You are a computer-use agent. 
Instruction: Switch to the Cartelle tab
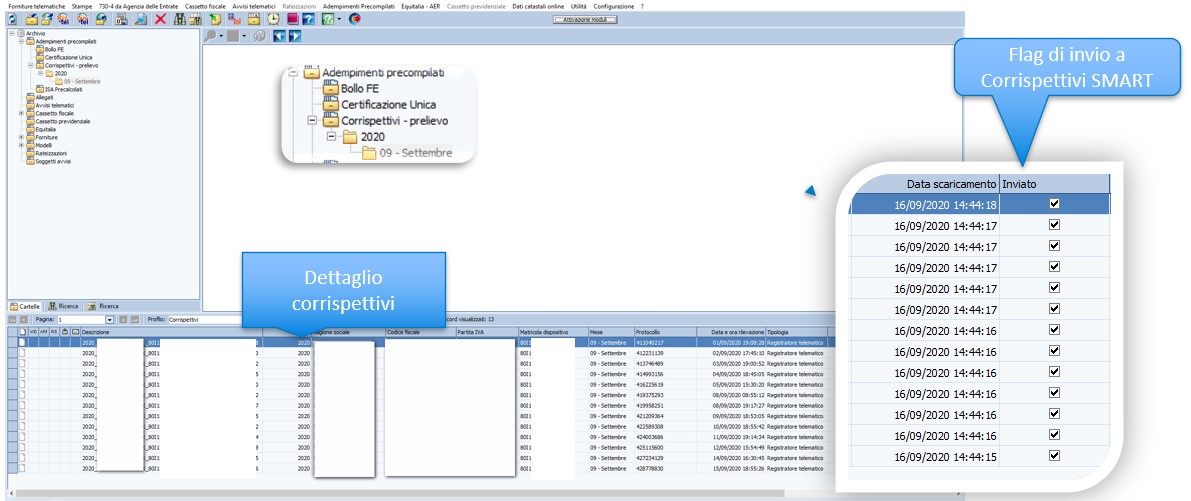[x=25, y=306]
